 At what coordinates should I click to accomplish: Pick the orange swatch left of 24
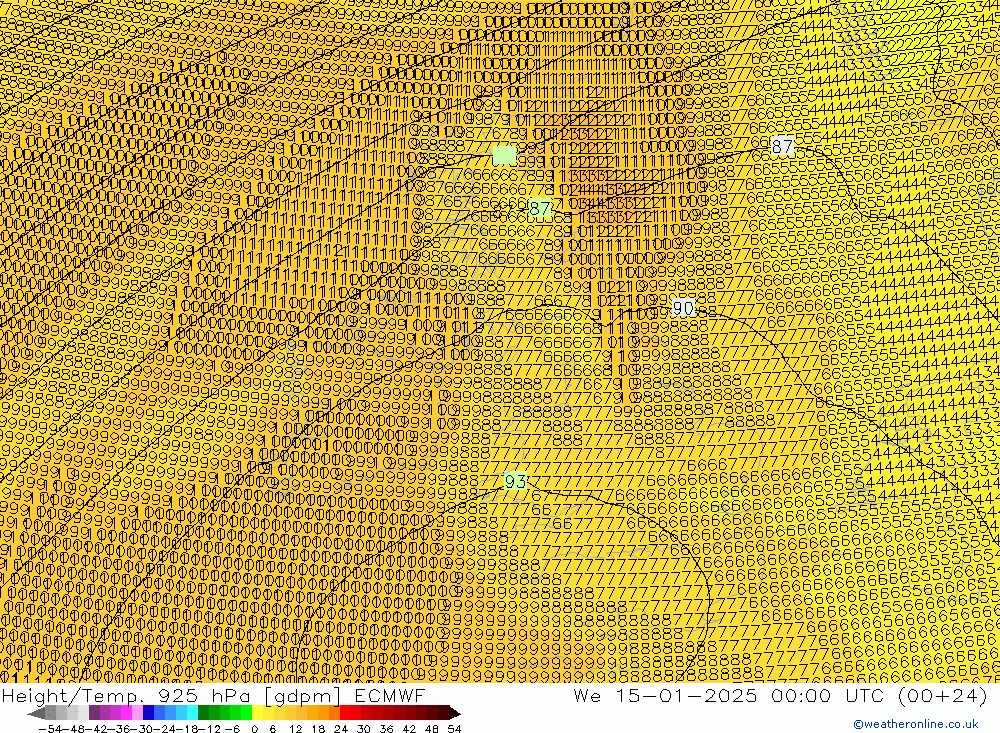coord(334,713)
